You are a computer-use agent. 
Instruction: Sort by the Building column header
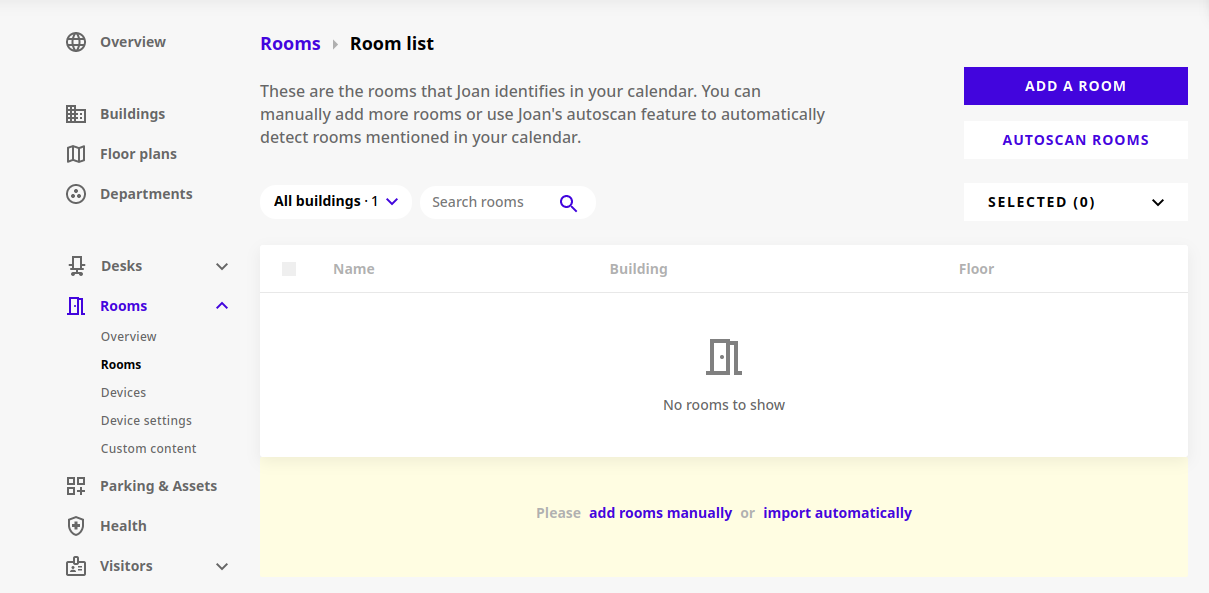point(638,269)
